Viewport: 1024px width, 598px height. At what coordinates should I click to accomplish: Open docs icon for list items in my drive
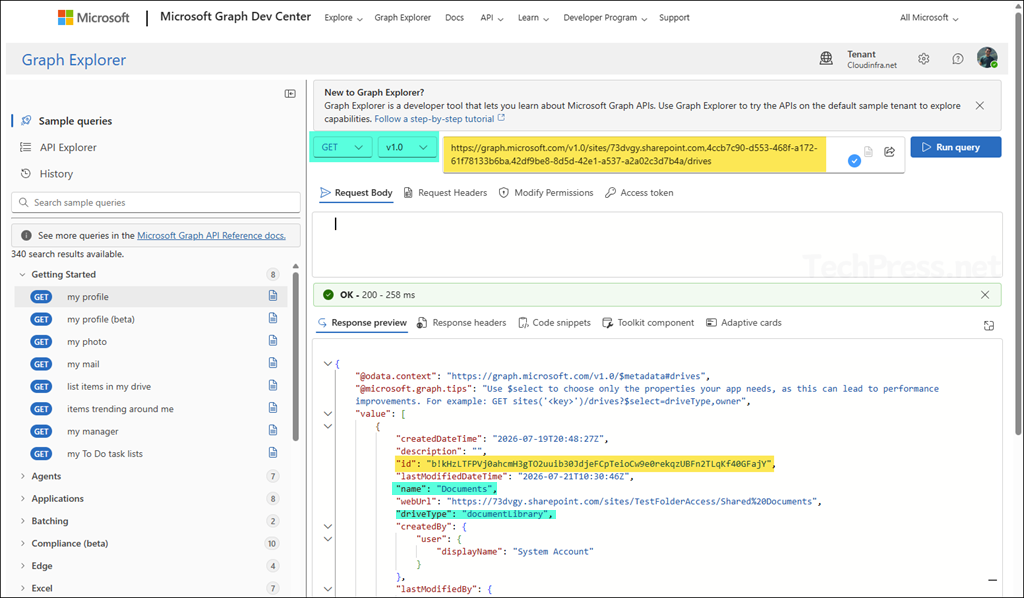tap(273, 385)
